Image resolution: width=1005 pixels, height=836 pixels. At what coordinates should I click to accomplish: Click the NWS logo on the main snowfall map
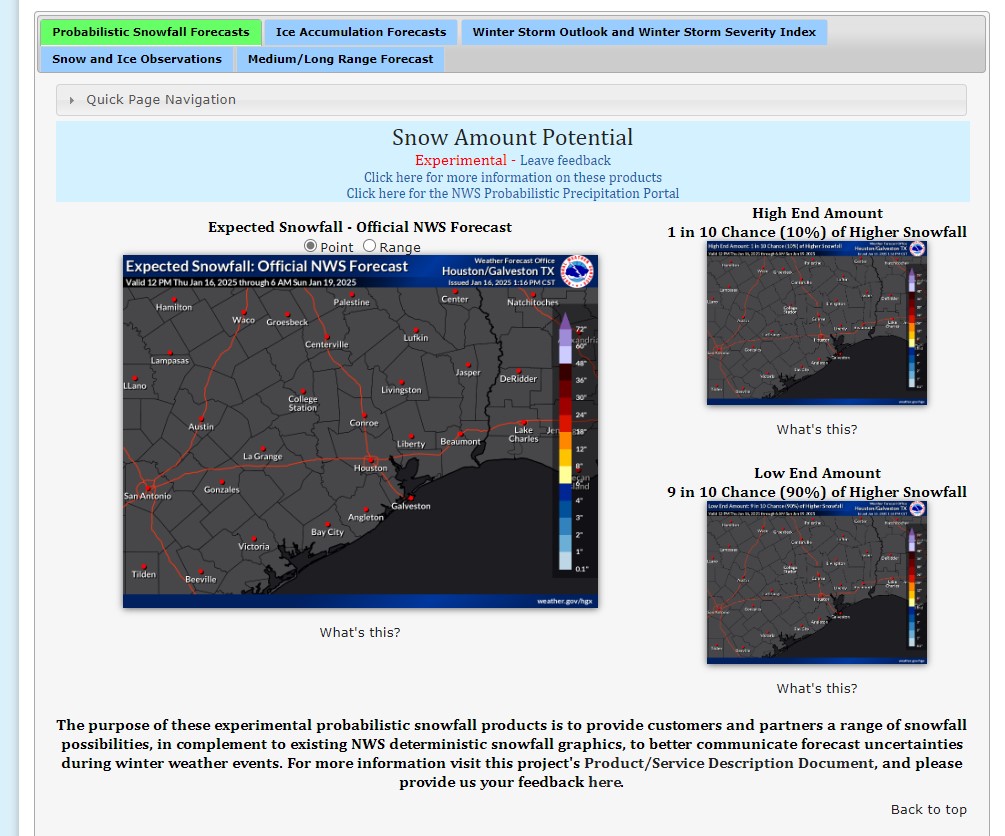tap(577, 271)
